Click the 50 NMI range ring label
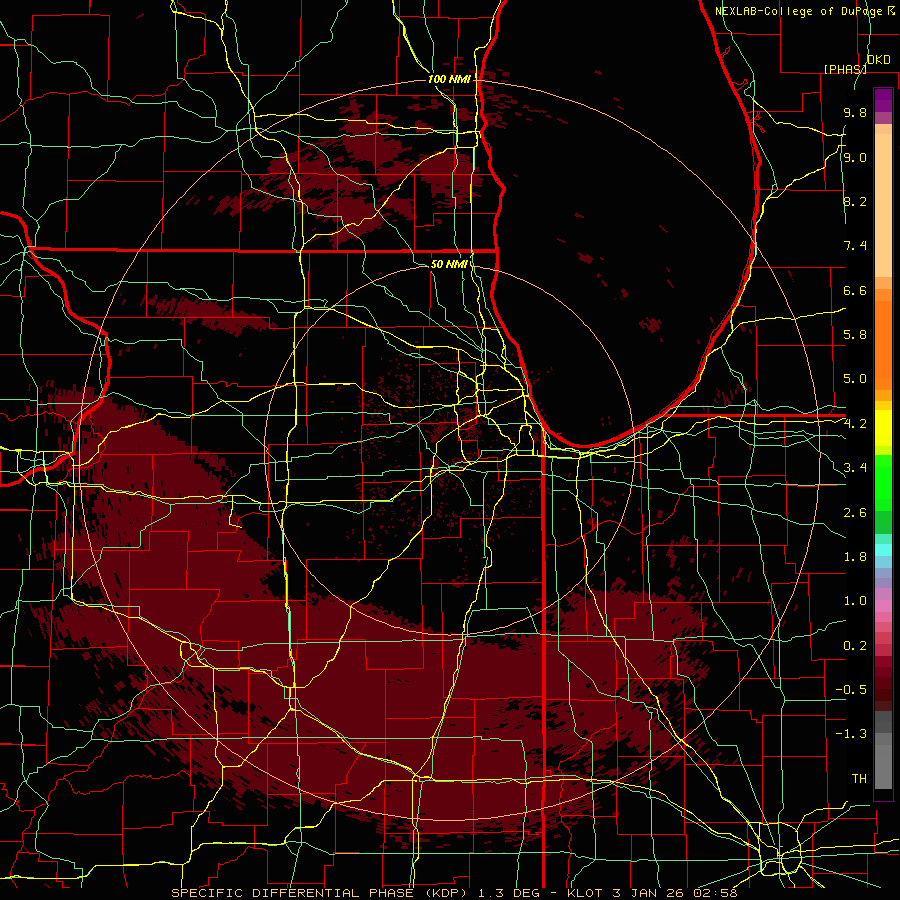 (x=449, y=264)
